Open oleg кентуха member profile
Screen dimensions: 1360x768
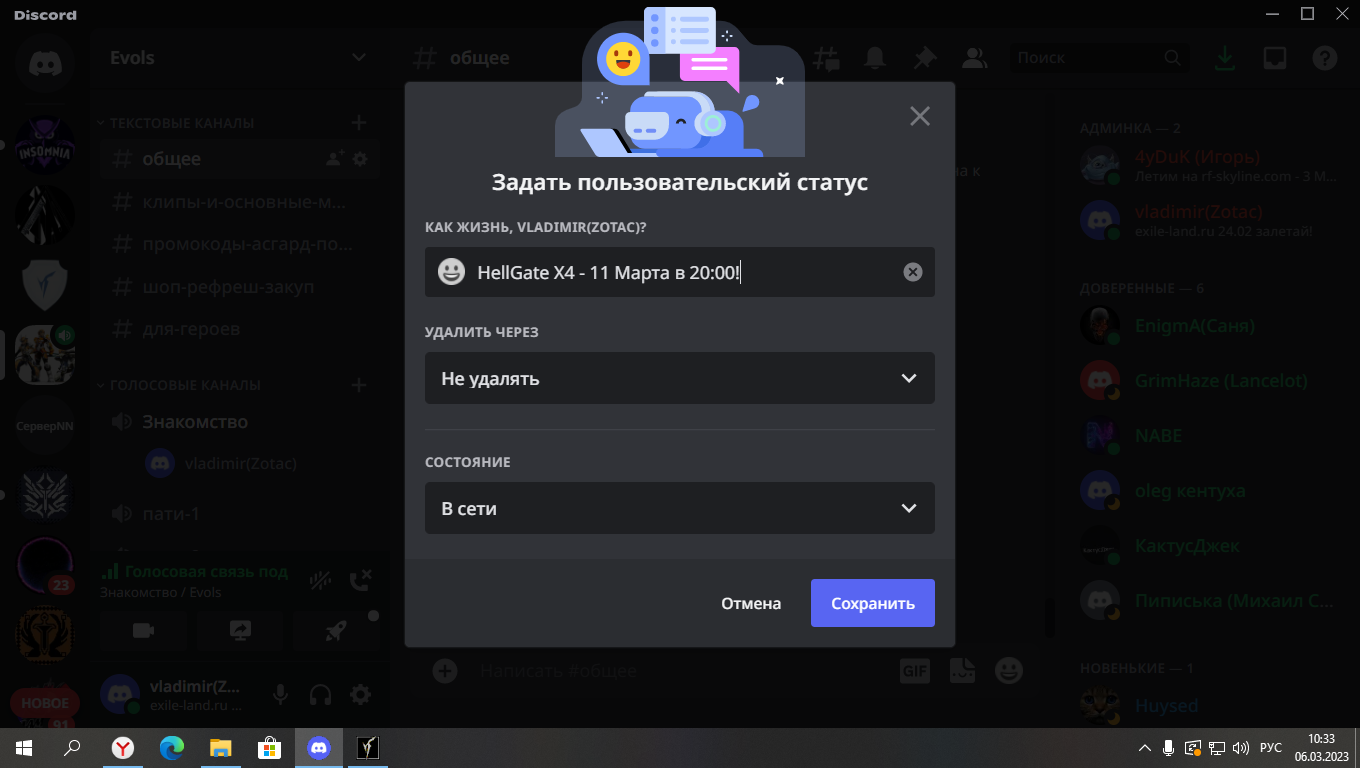(1208, 491)
